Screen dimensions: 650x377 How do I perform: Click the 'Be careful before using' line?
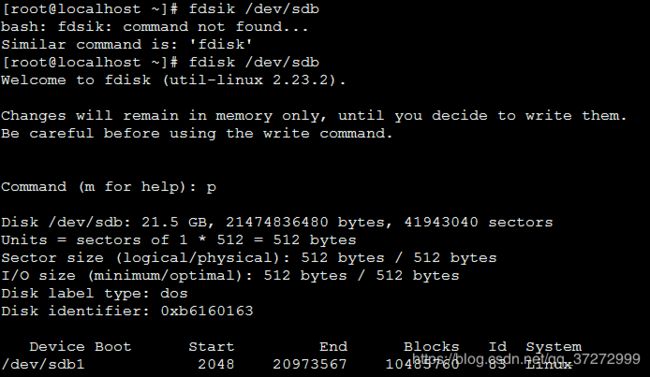tap(196, 134)
